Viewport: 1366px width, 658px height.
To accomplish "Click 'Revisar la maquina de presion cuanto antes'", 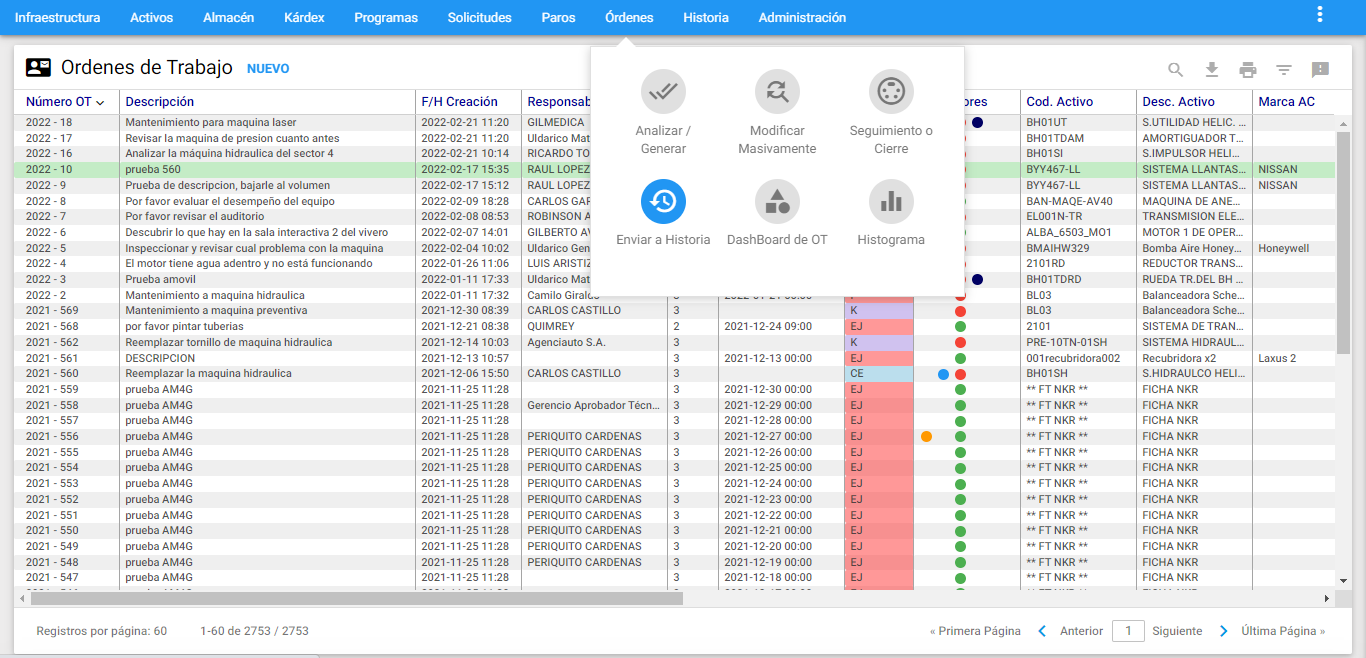I will (232, 138).
